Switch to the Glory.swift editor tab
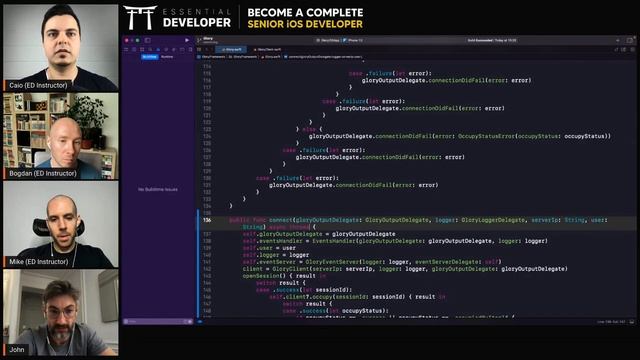Screen dimensions: 640x360 click(231, 49)
